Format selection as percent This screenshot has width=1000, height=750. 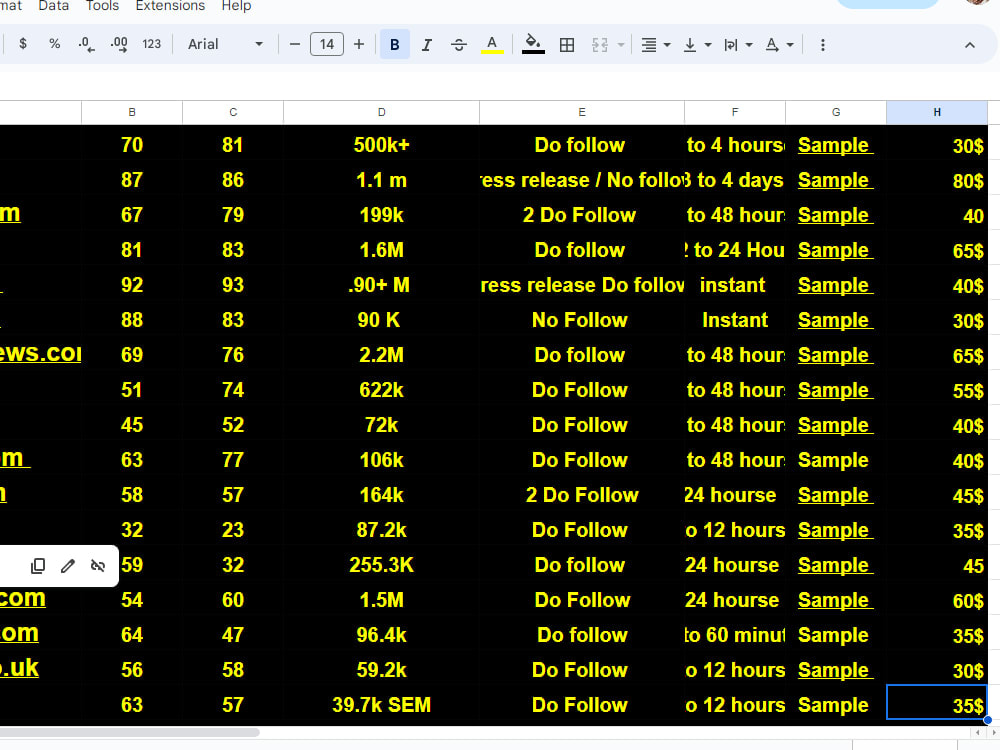(55, 44)
